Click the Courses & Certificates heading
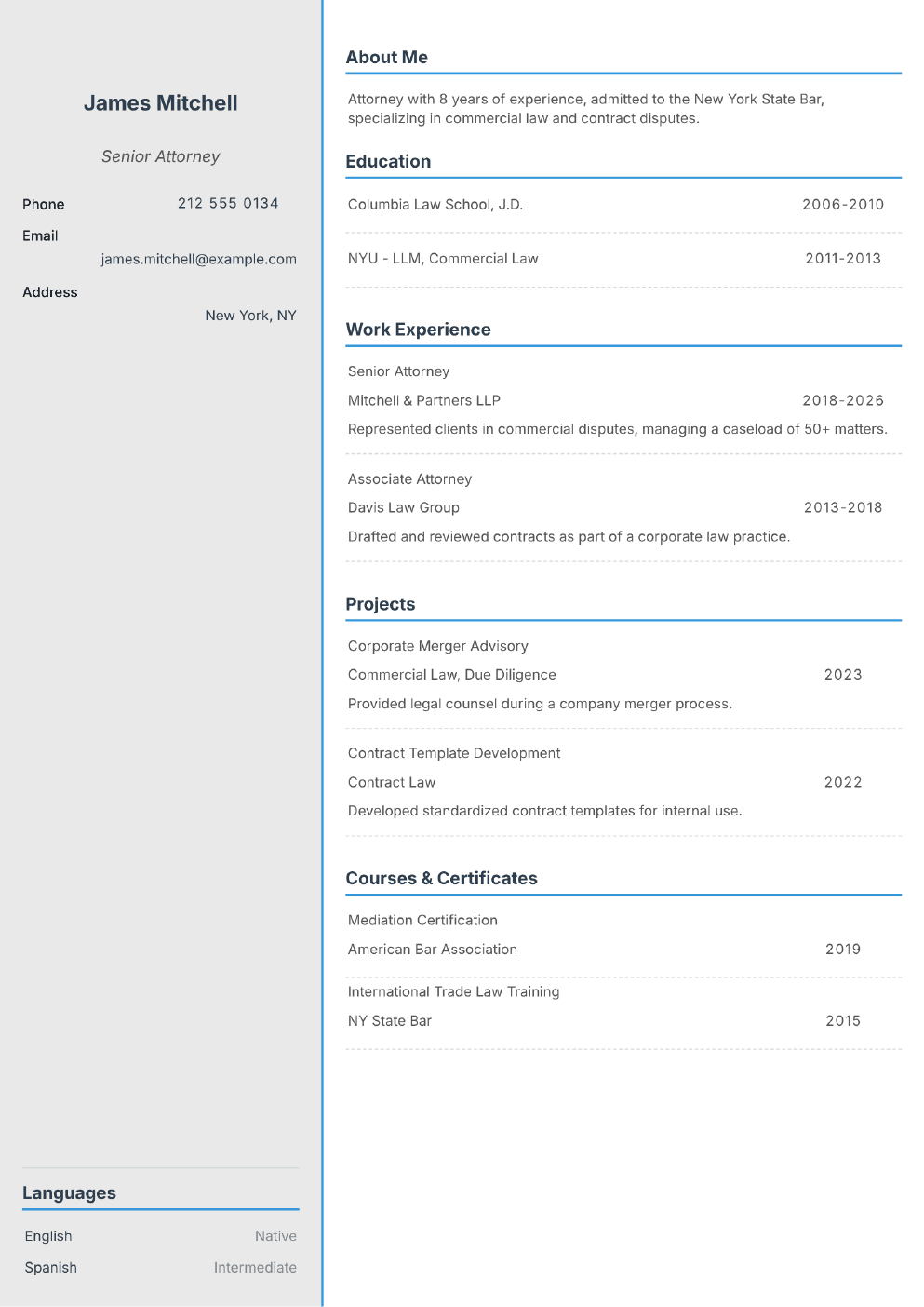The height and width of the screenshot is (1307, 924). pos(442,878)
